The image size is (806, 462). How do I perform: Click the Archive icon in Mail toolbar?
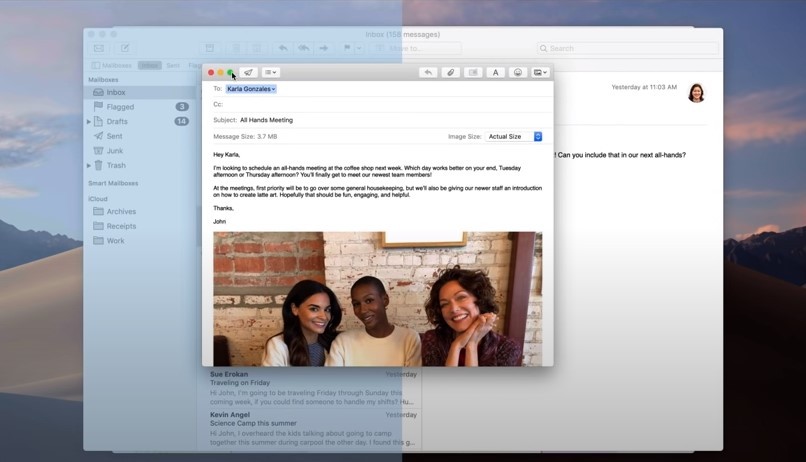click(210, 48)
